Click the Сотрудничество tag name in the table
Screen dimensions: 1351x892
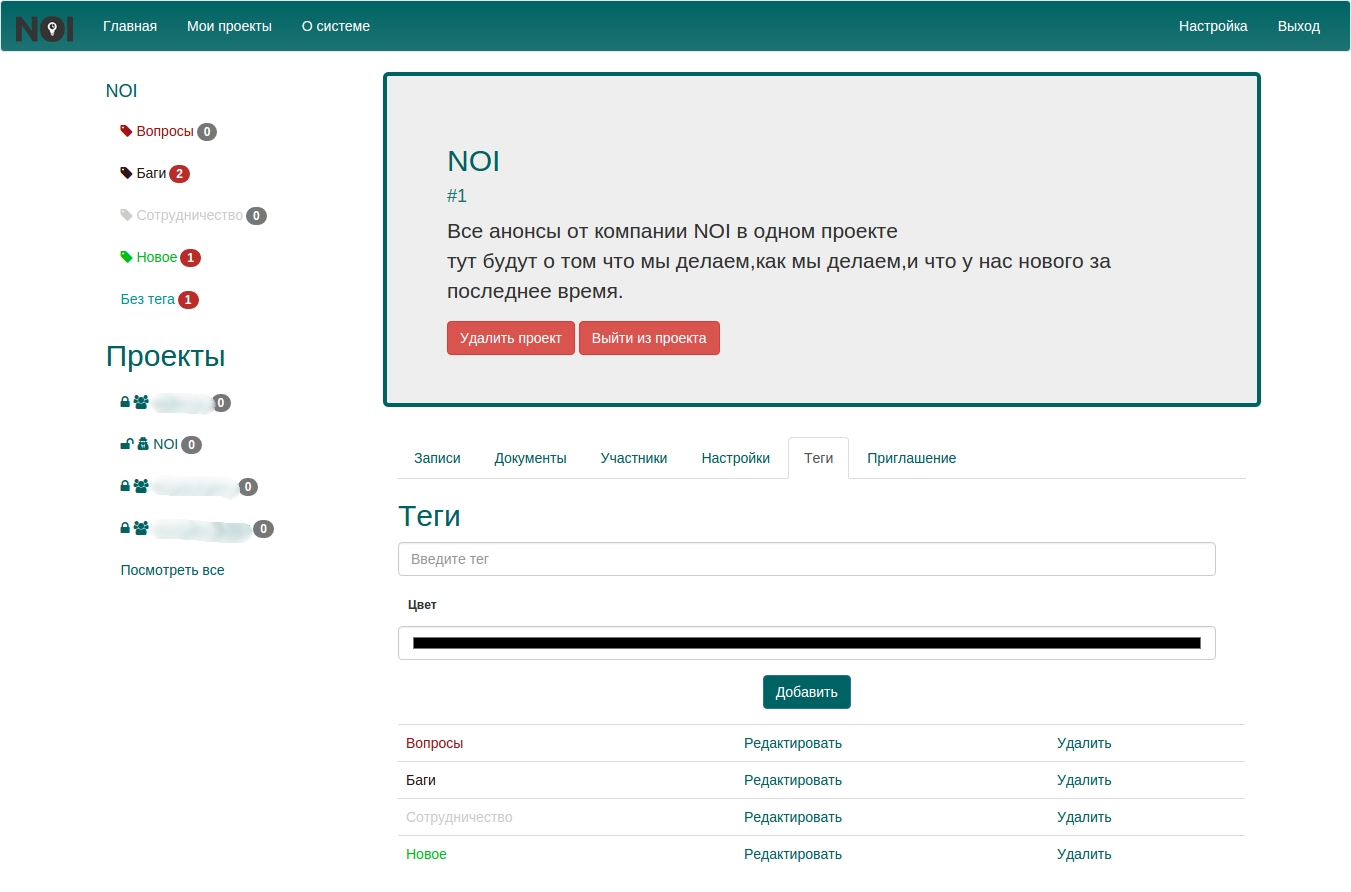pyautogui.click(x=459, y=817)
